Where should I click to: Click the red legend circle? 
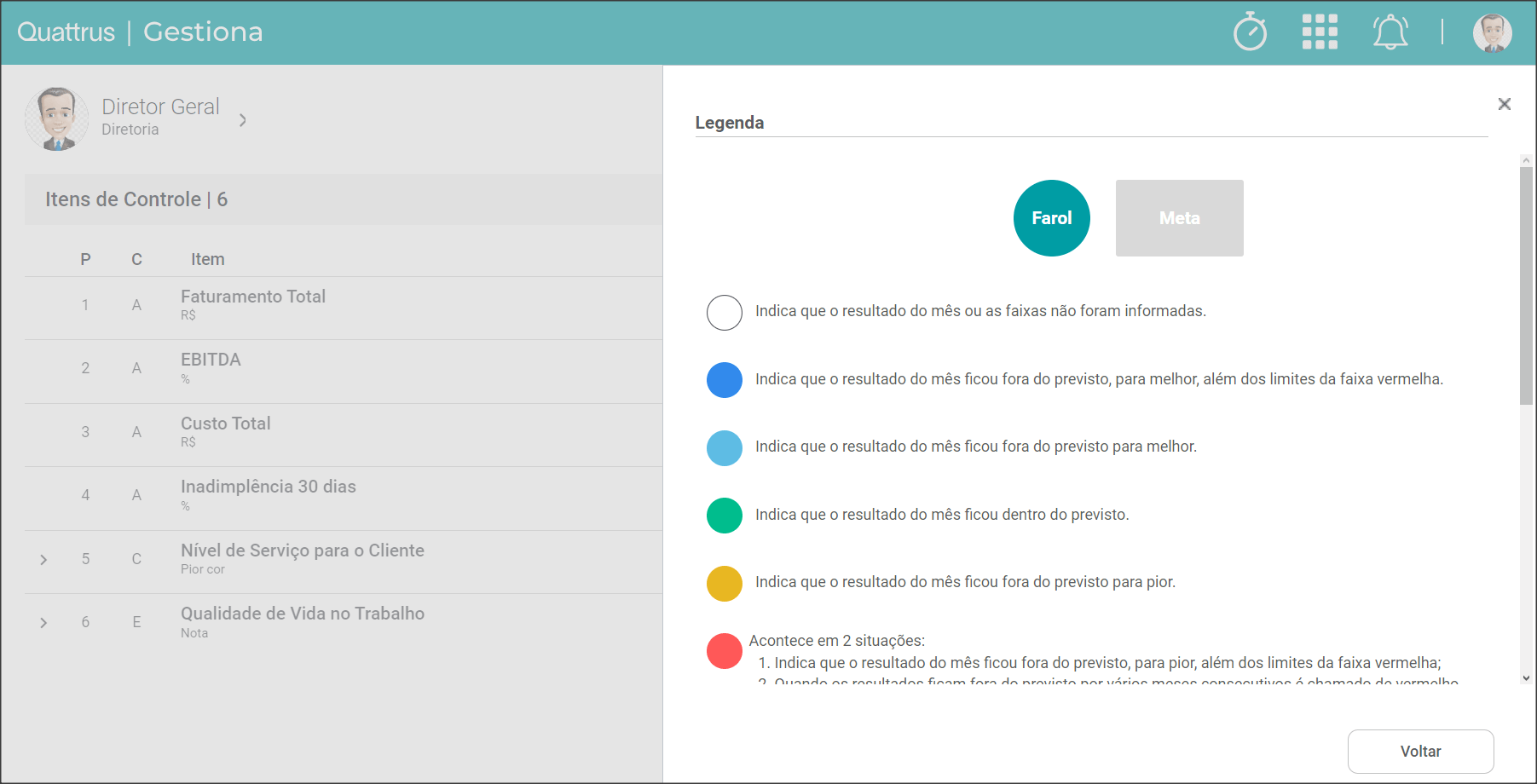coord(725,651)
